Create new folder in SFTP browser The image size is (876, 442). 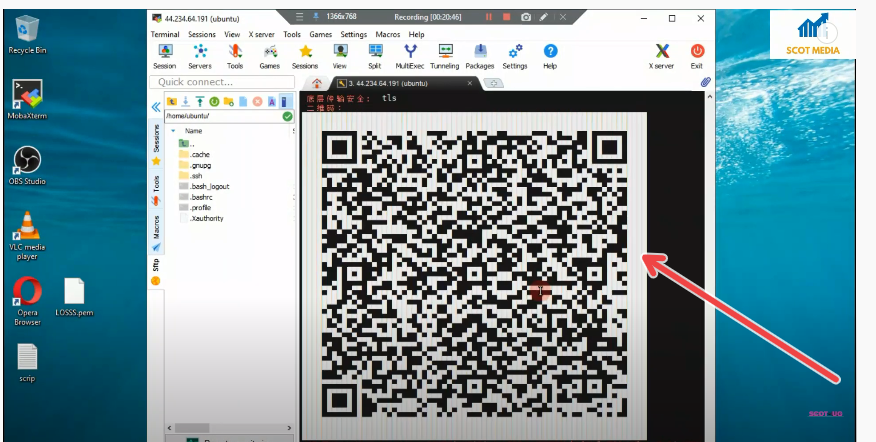point(228,101)
